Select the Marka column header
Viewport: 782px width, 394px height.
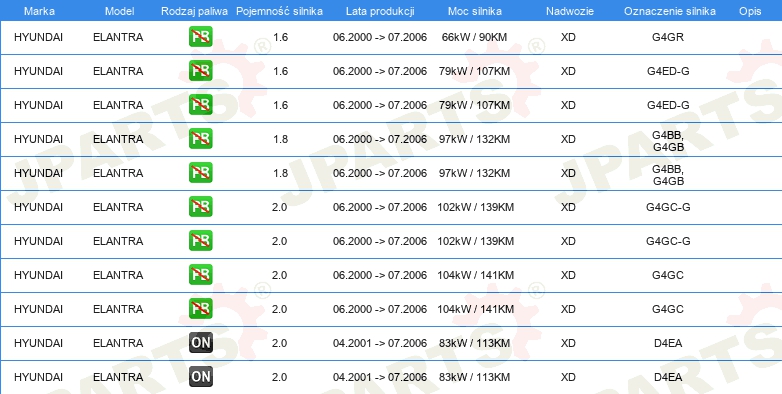pos(39,11)
